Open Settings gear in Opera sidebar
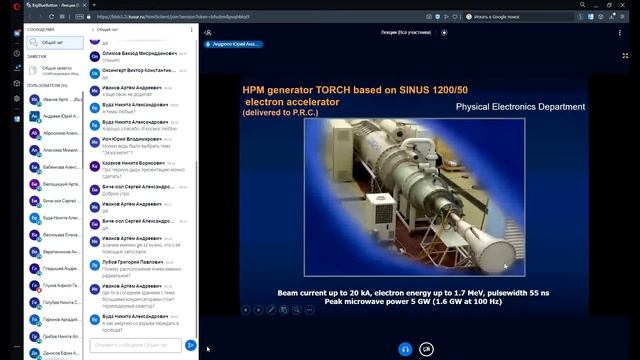640x360 pixels. click(17, 98)
